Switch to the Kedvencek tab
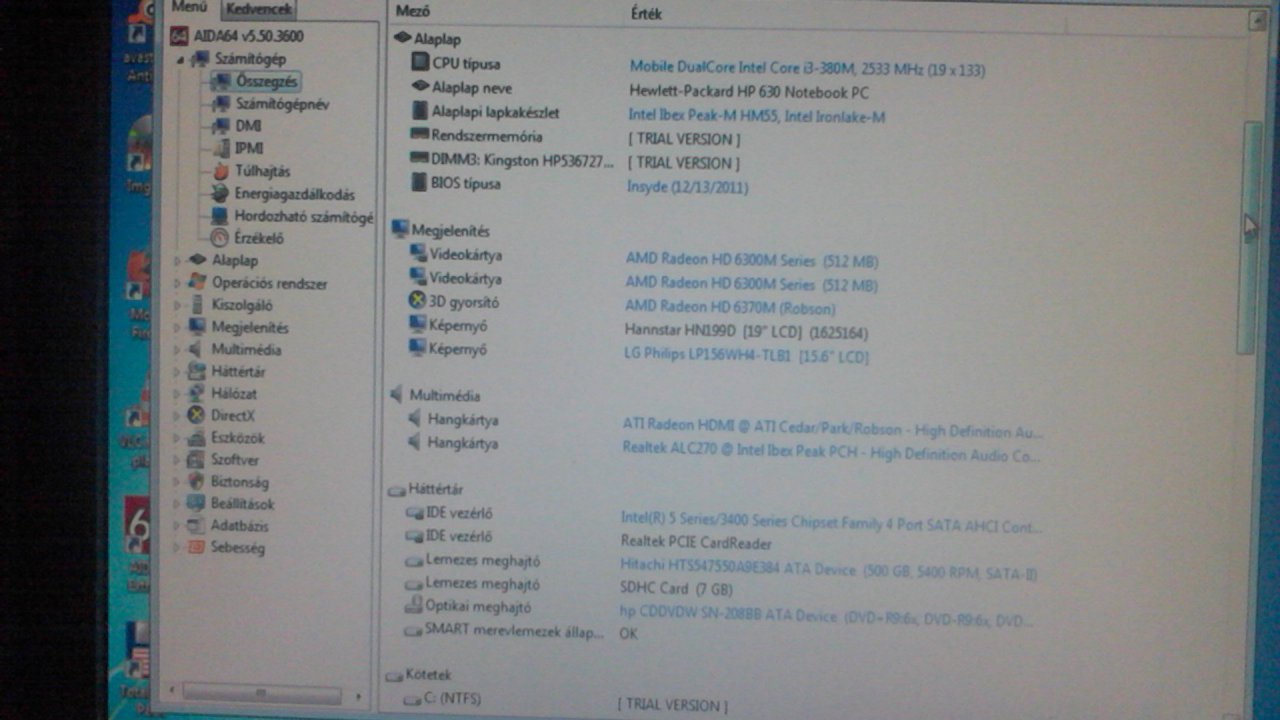Screen dimensions: 1280x720 click(259, 9)
